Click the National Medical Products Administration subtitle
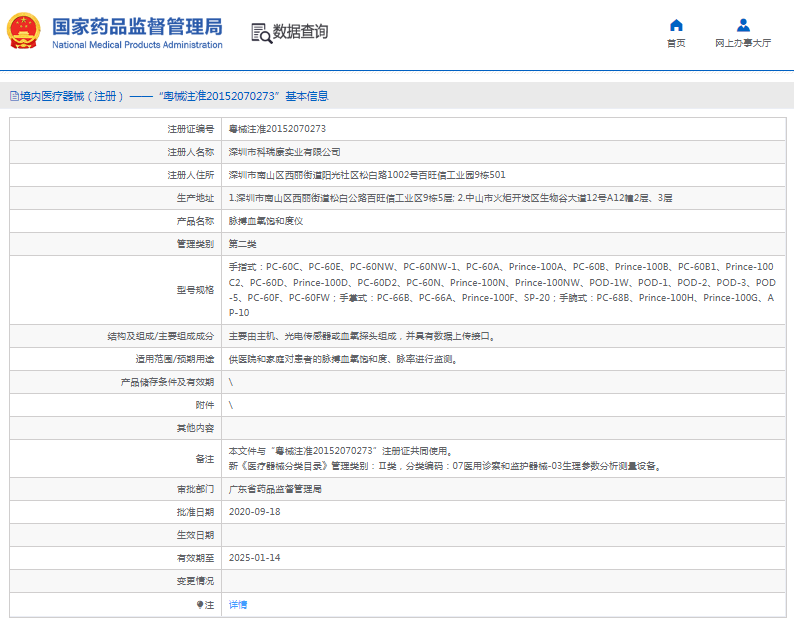This screenshot has height=621, width=794. [x=137, y=45]
